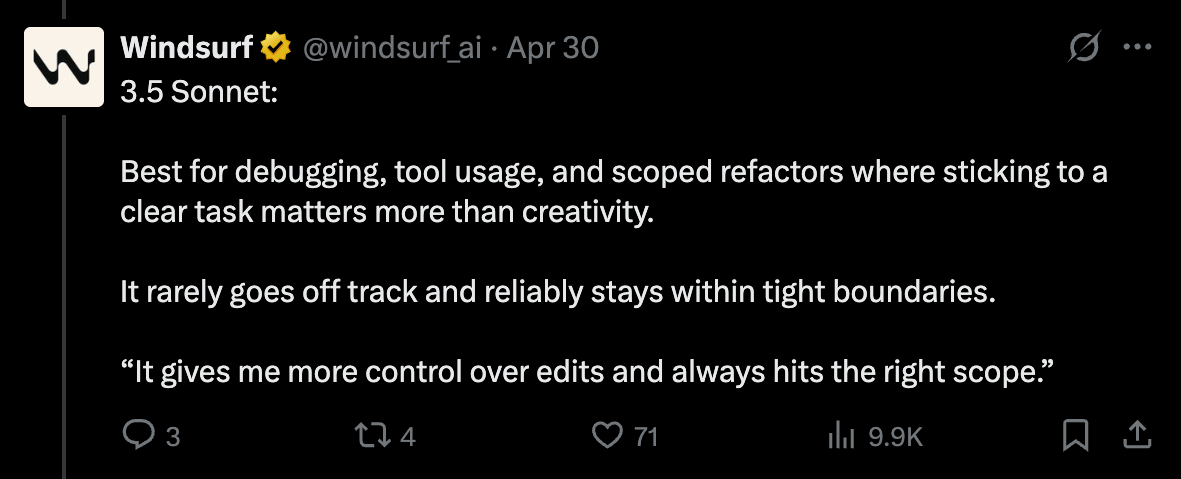Click the Windsurf profile avatar
Screen dimensions: 1181x479
(64, 67)
